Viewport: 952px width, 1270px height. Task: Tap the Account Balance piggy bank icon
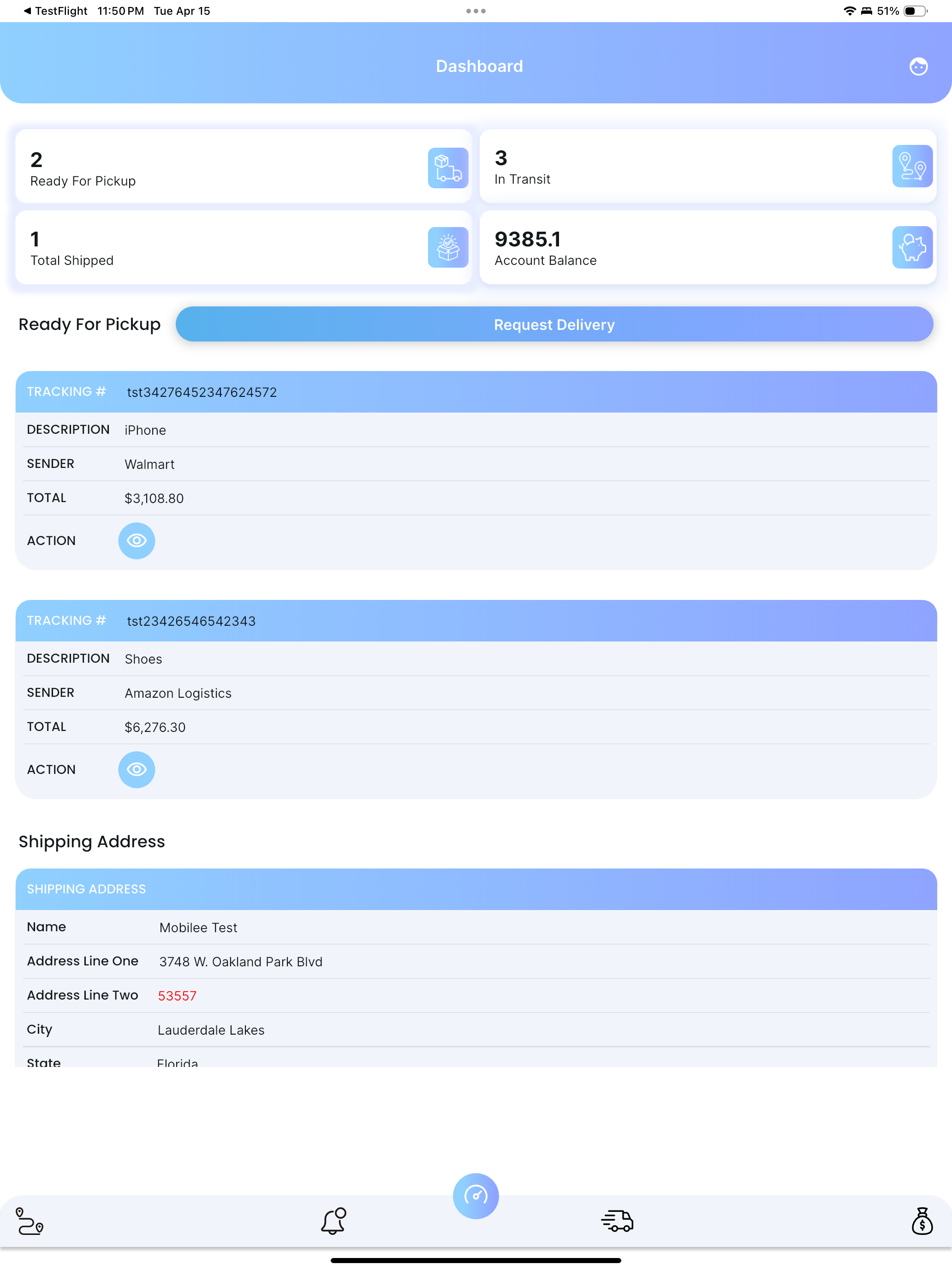tap(912, 247)
